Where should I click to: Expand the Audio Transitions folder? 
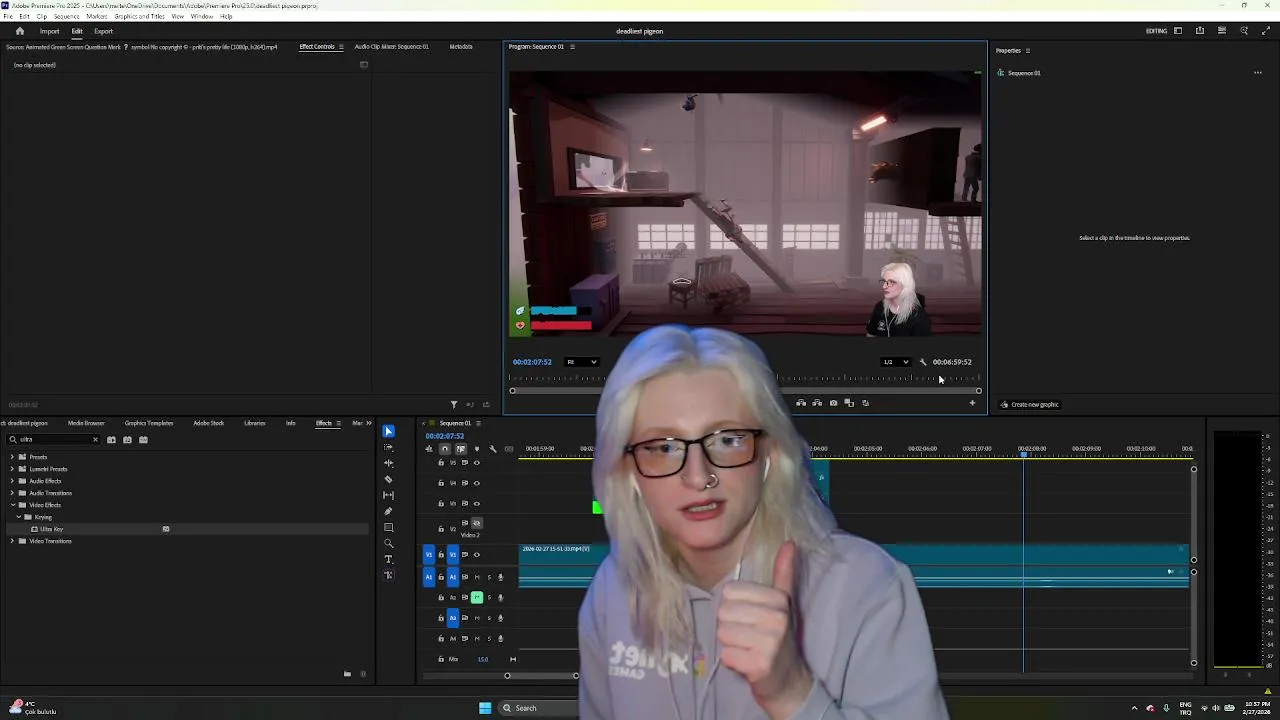point(12,493)
